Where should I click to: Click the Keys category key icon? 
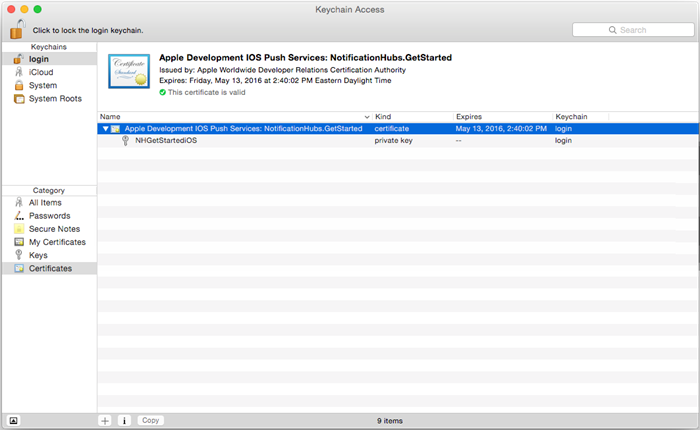click(19, 255)
